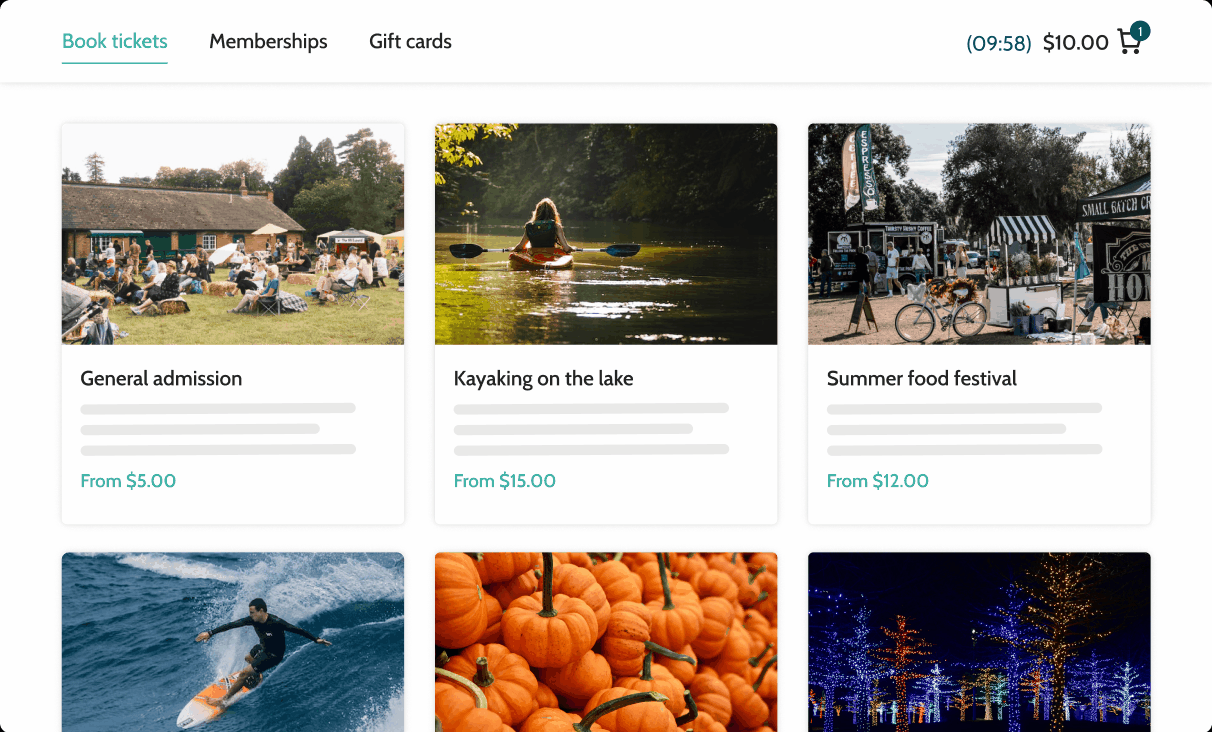Click the kayaking lake photo
This screenshot has height=732, width=1212.
tap(605, 233)
